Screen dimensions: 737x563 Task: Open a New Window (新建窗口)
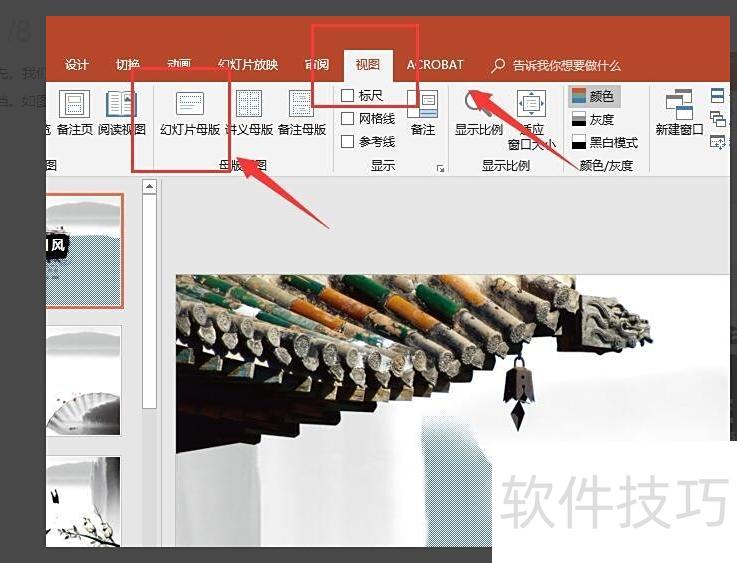679,114
